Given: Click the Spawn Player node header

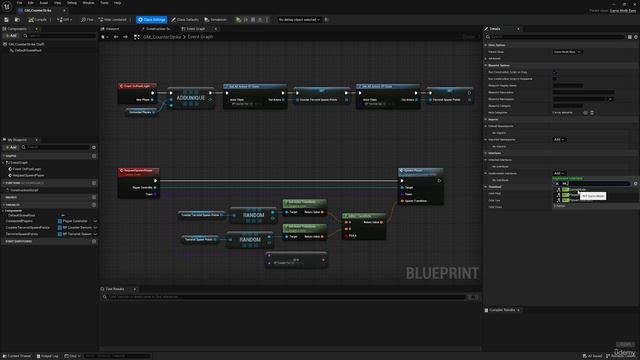Looking at the screenshot, I should click(420, 171).
